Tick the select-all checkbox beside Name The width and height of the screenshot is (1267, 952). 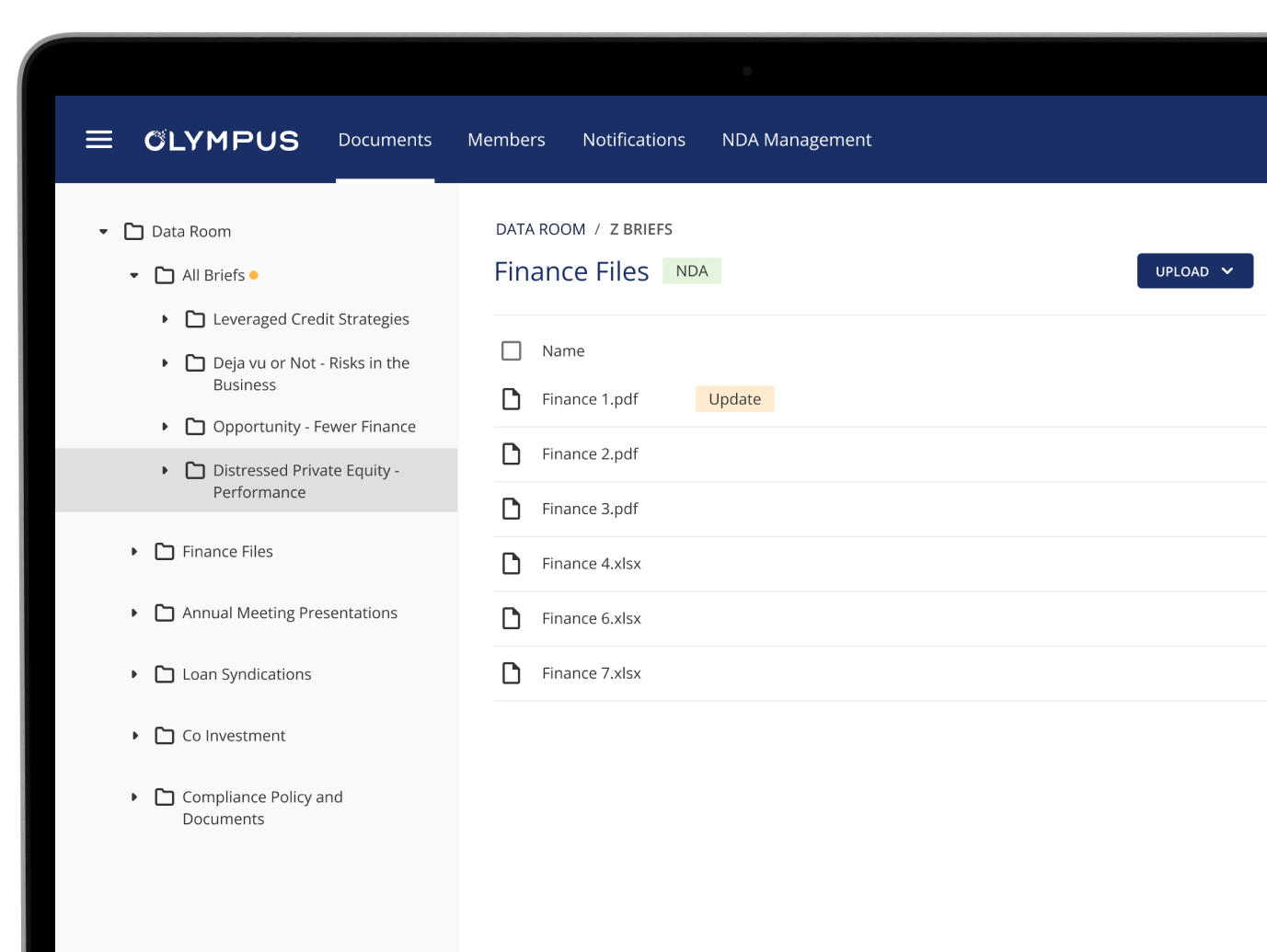click(512, 351)
